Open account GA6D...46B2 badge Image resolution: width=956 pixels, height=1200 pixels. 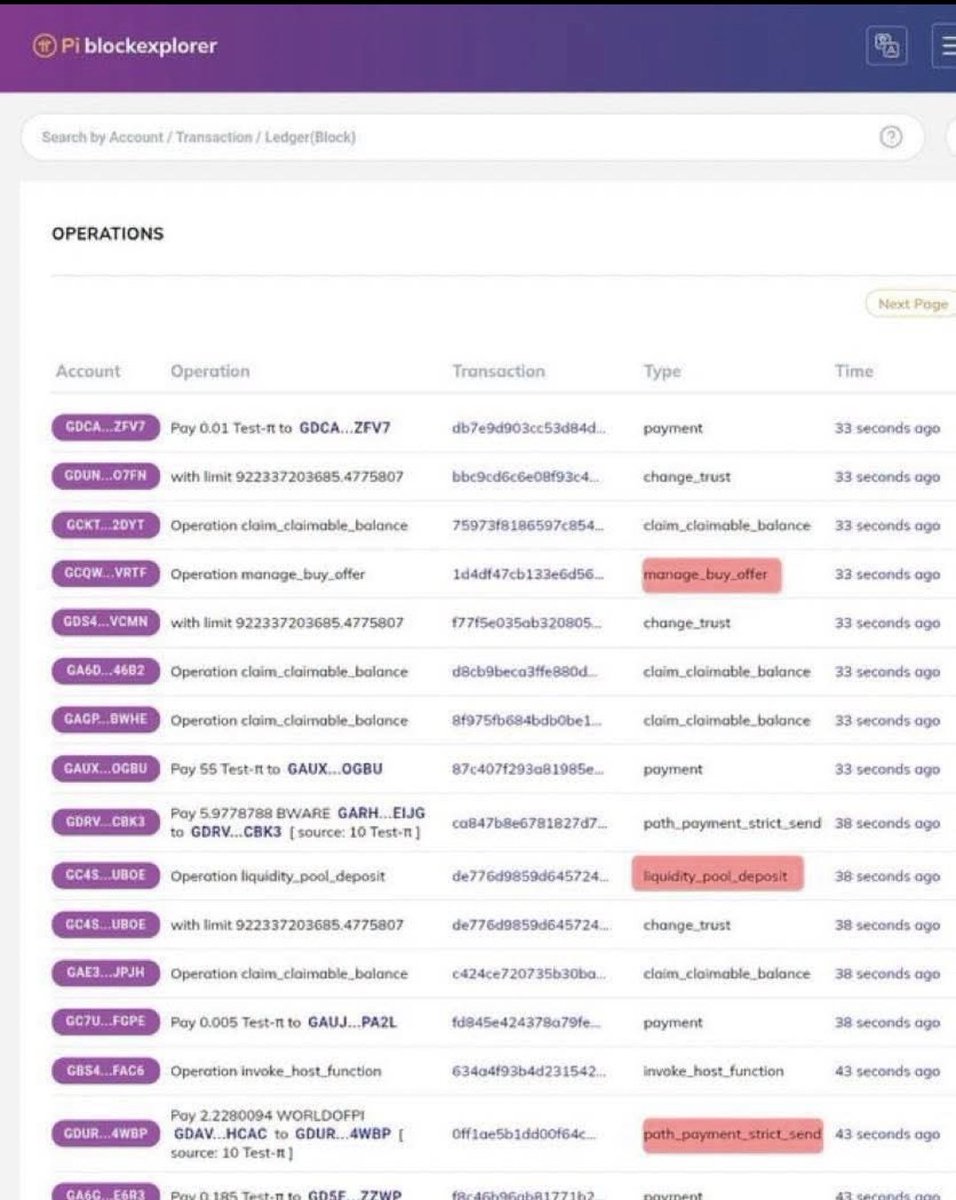point(105,671)
